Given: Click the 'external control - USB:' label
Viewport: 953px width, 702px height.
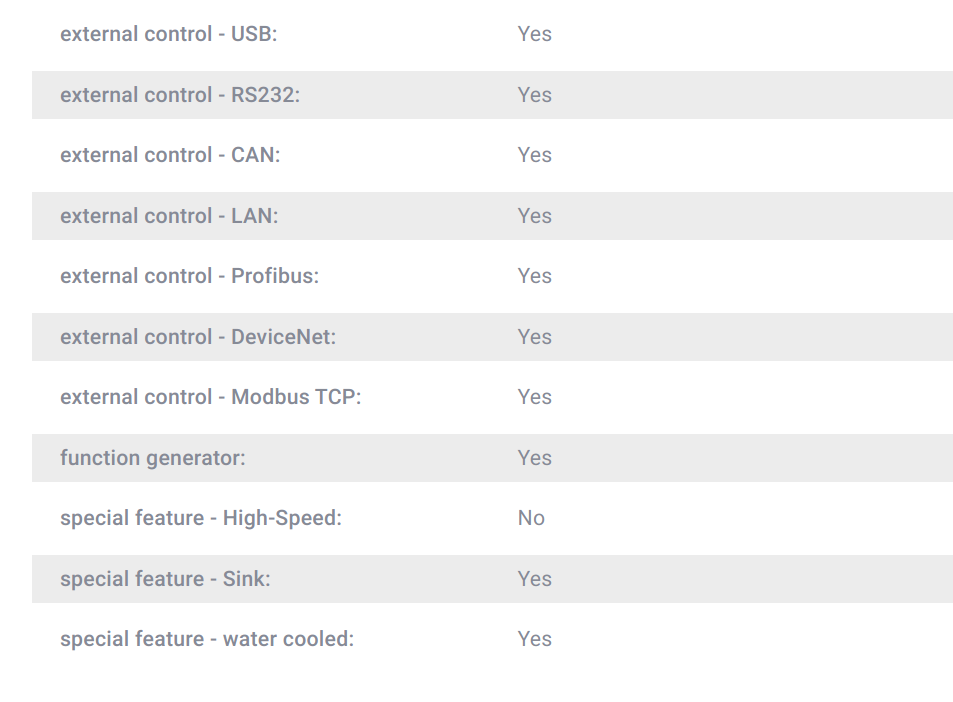Looking at the screenshot, I should point(168,34).
